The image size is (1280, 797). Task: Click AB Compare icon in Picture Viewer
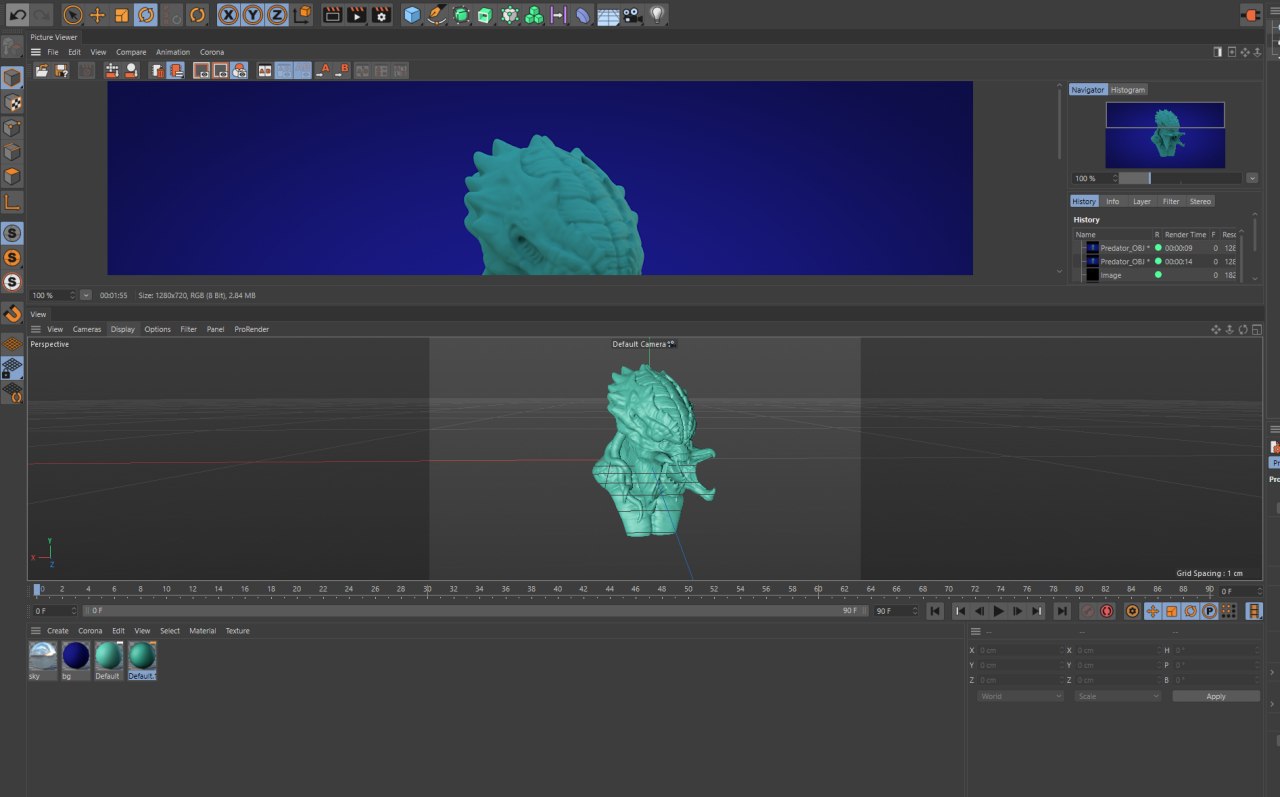[265, 70]
